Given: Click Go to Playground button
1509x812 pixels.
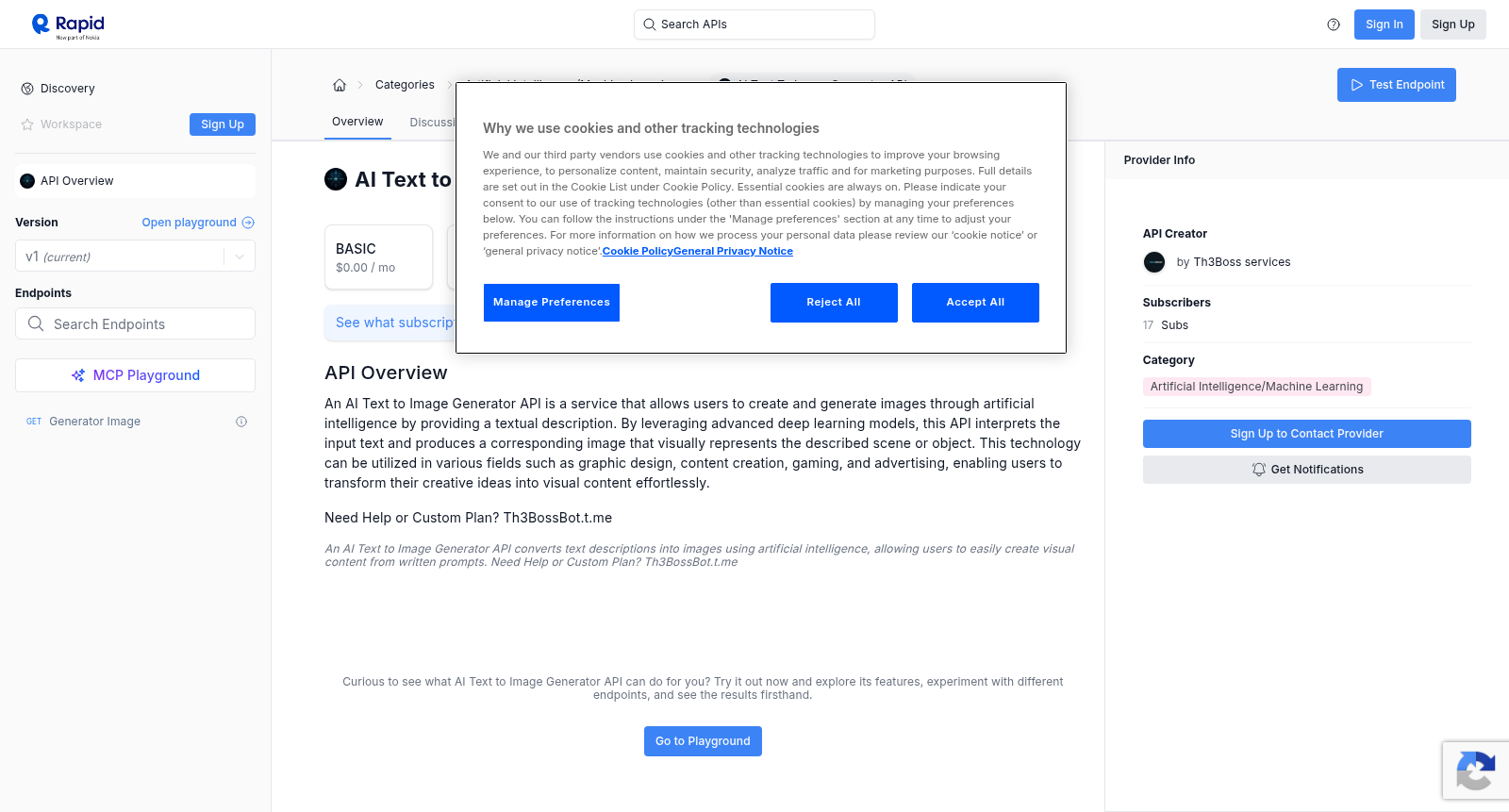Looking at the screenshot, I should pyautogui.click(x=703, y=741).
